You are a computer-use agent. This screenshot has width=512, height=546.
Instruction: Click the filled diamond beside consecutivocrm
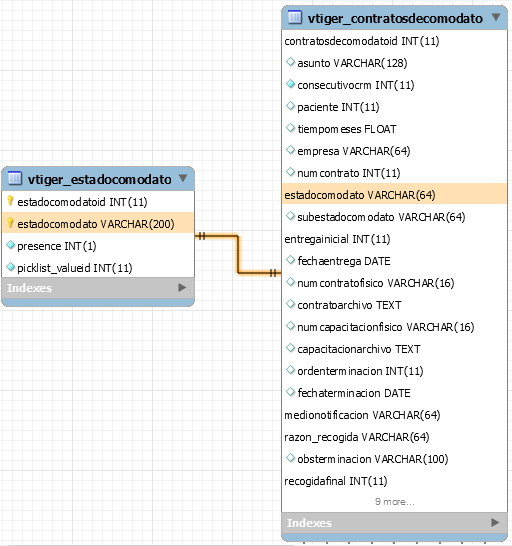click(290, 84)
